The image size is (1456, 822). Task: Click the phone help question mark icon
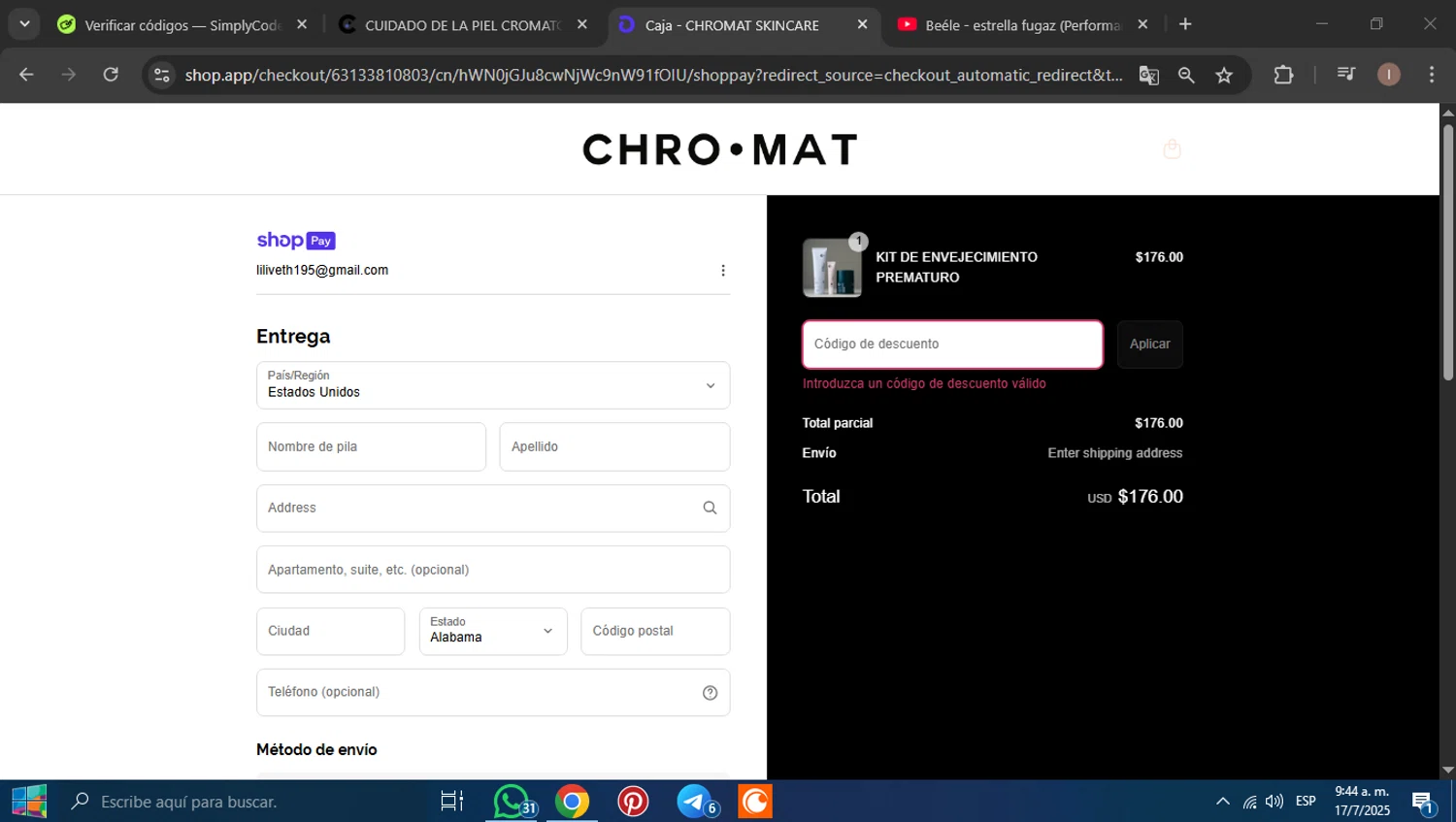point(710,693)
